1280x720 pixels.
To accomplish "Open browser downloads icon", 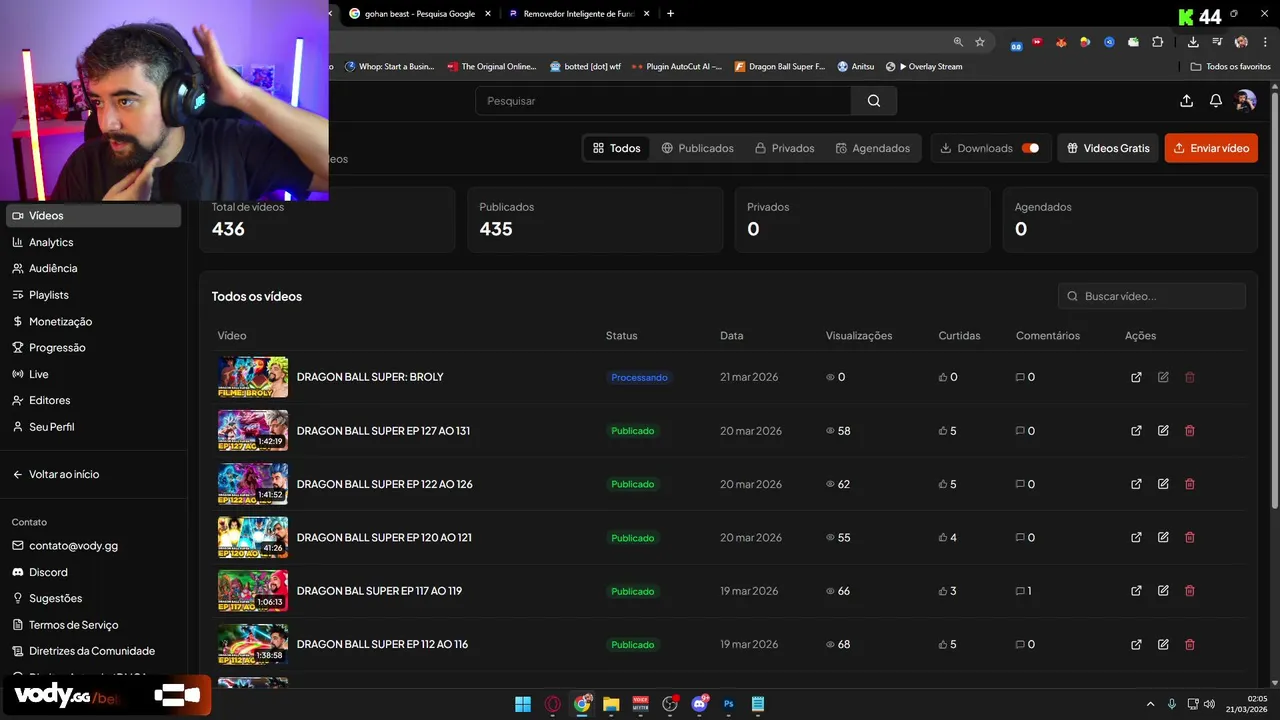I will [x=1193, y=42].
